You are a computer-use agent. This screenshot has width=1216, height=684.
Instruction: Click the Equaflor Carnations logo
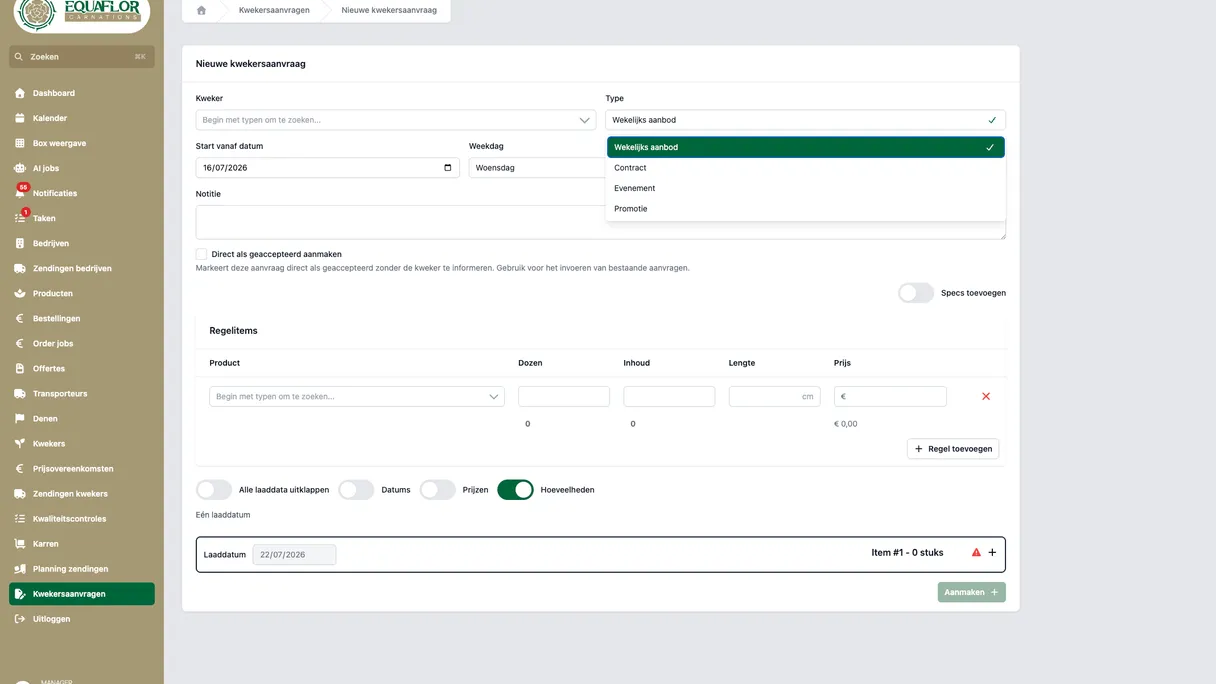(82, 11)
